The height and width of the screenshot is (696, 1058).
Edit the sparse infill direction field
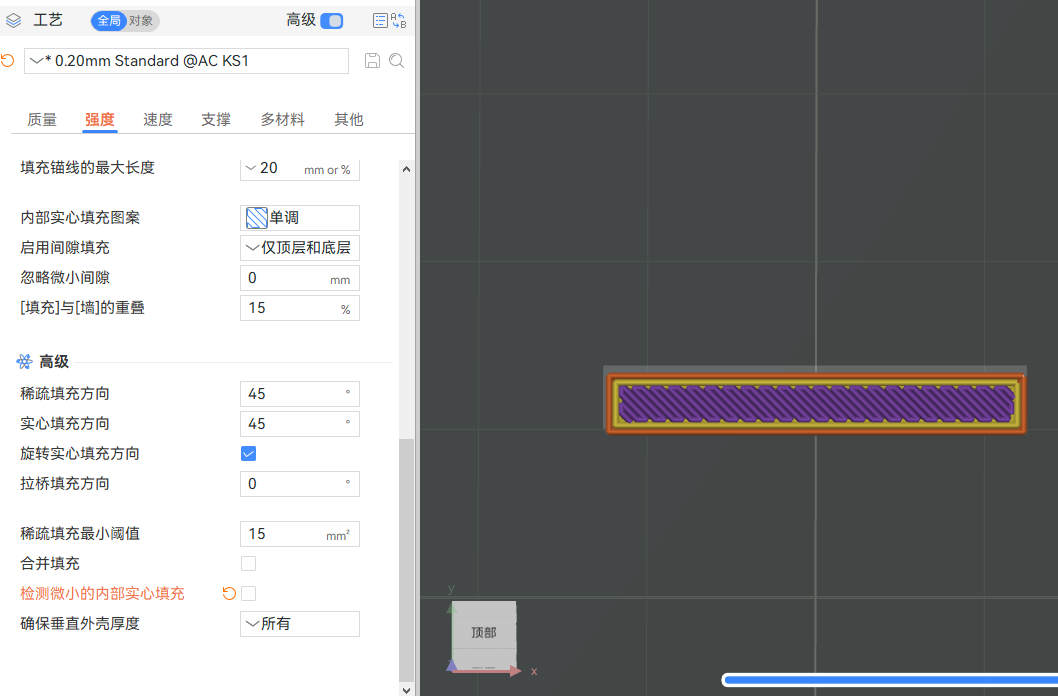[300, 394]
